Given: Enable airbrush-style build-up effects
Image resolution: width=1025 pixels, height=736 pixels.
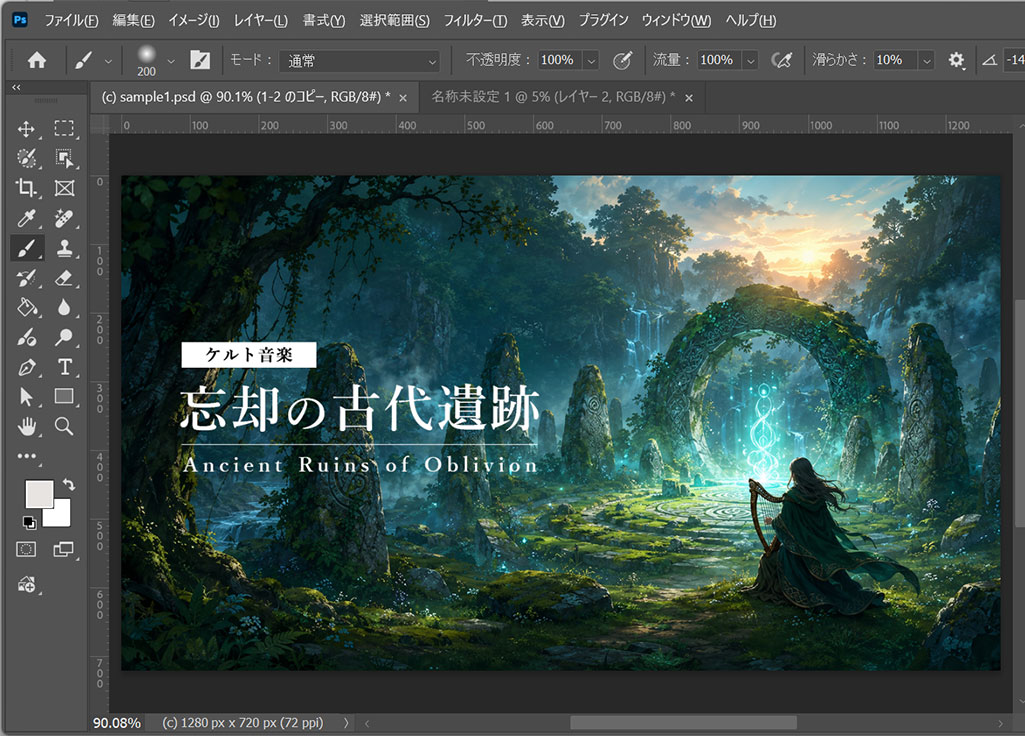Looking at the screenshot, I should (781, 60).
